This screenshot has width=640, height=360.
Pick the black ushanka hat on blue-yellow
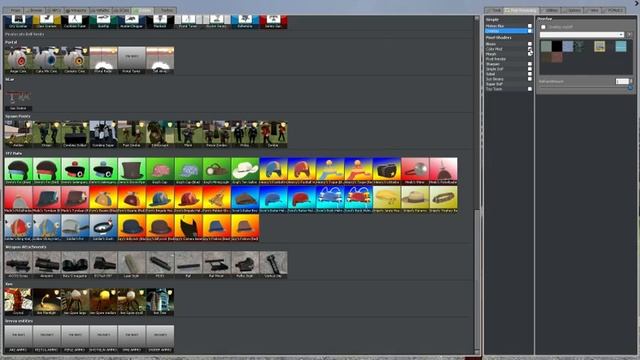point(387,171)
